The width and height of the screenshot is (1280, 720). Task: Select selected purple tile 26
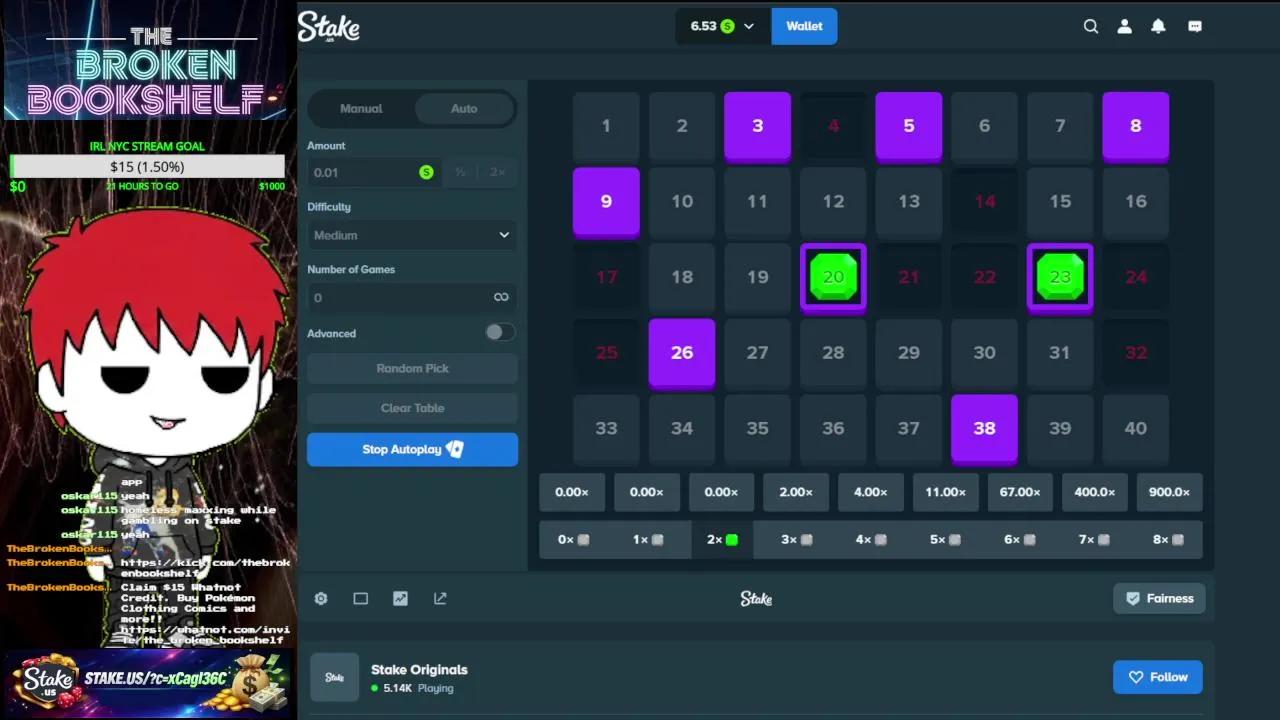click(682, 353)
